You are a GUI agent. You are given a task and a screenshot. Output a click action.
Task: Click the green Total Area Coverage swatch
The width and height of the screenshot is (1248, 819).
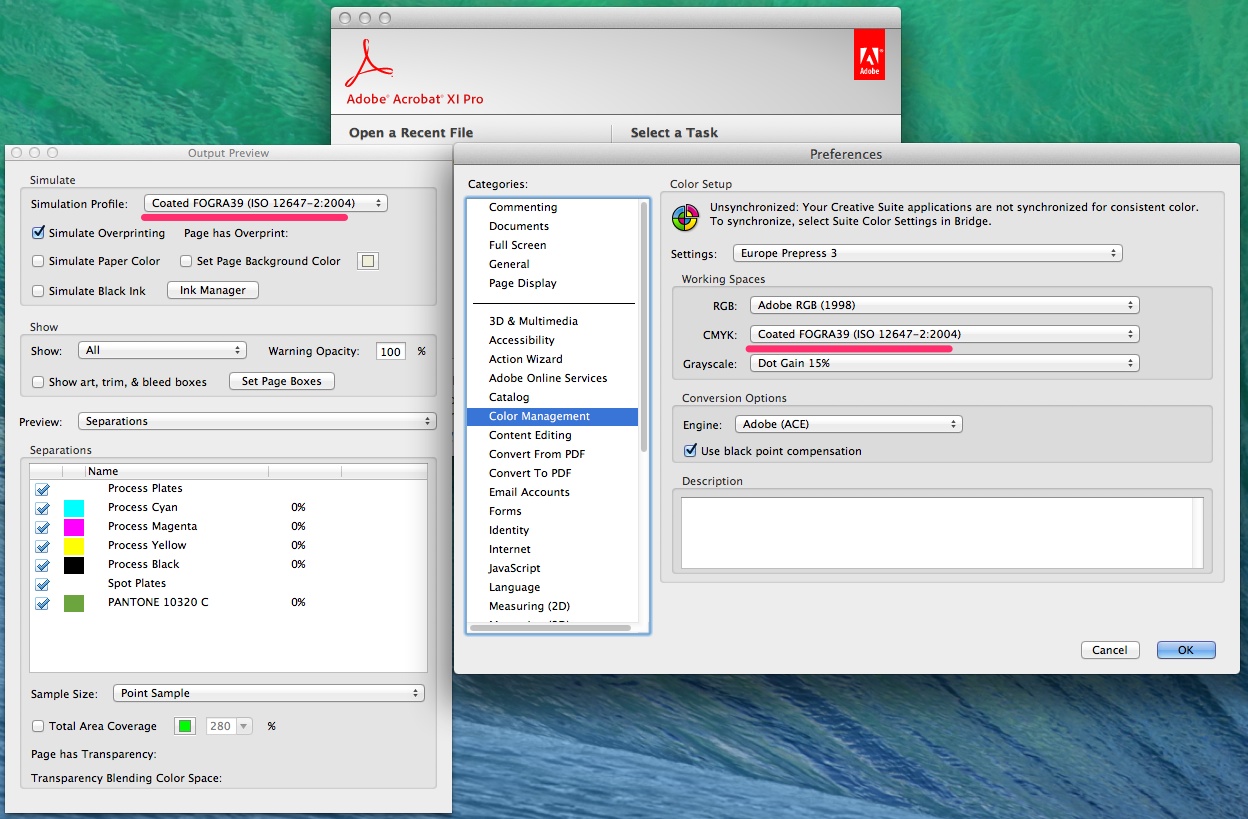click(184, 726)
